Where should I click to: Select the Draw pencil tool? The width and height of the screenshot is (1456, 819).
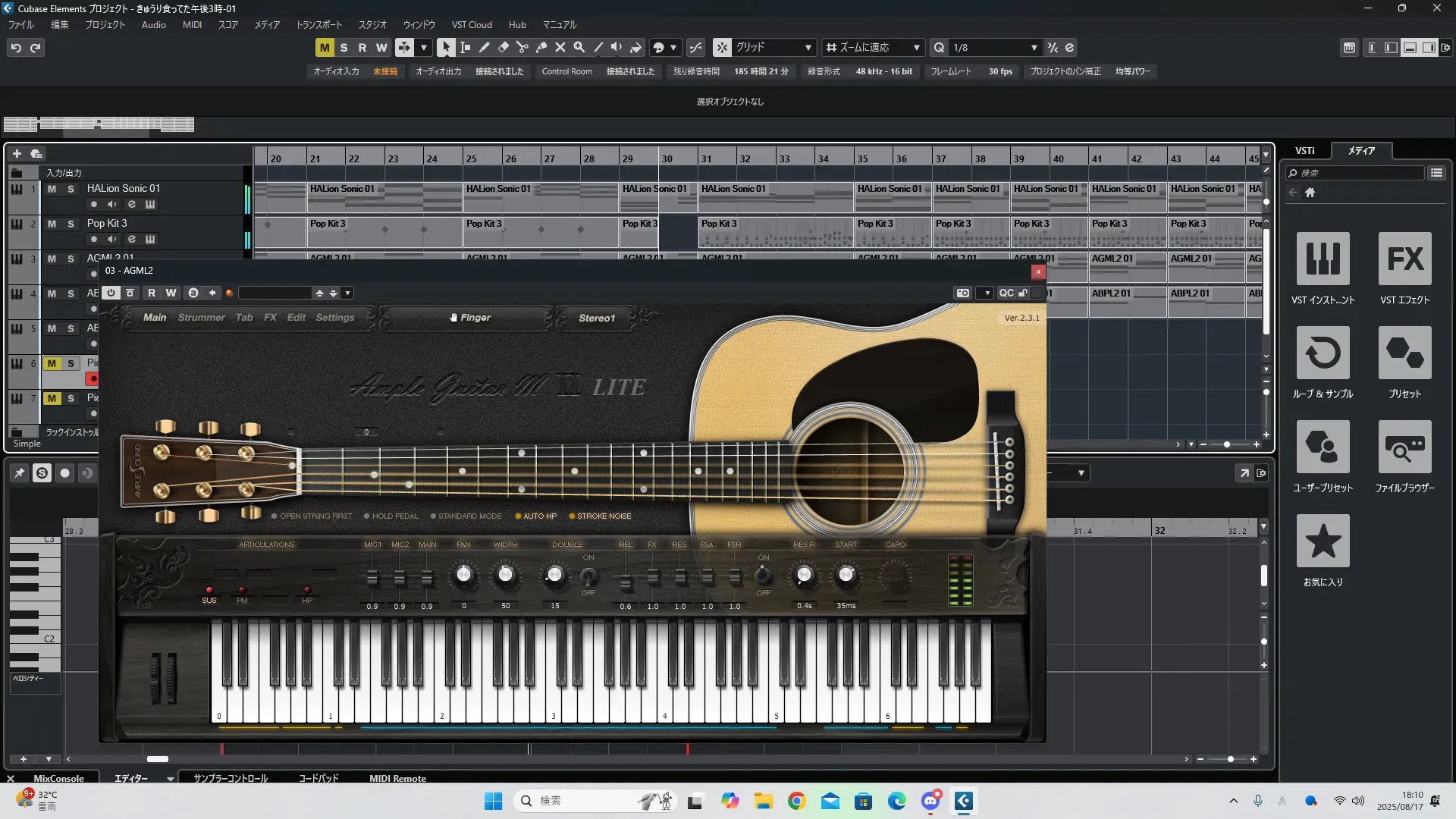pos(484,48)
